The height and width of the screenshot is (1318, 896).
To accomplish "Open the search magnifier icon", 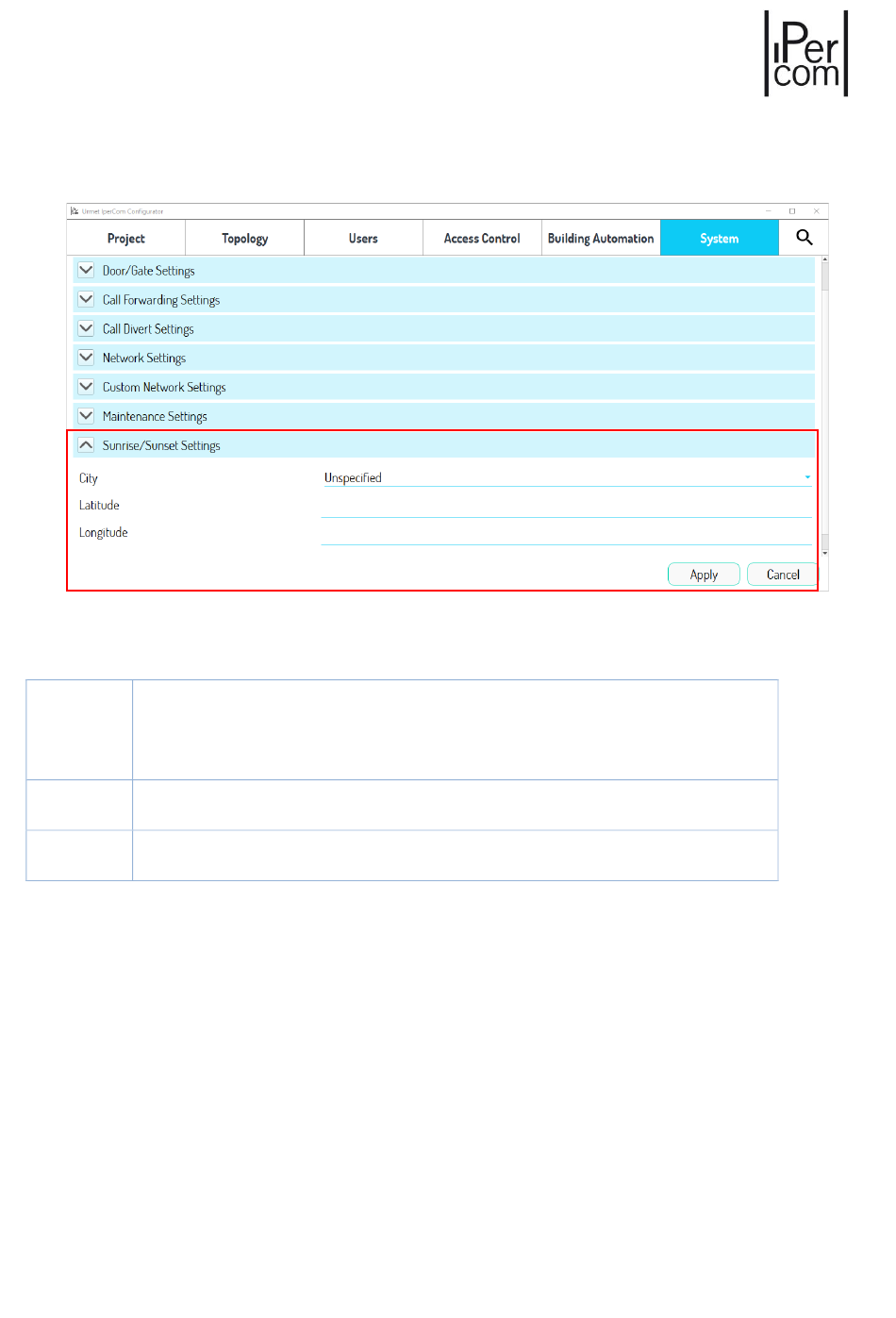I will pyautogui.click(x=805, y=238).
